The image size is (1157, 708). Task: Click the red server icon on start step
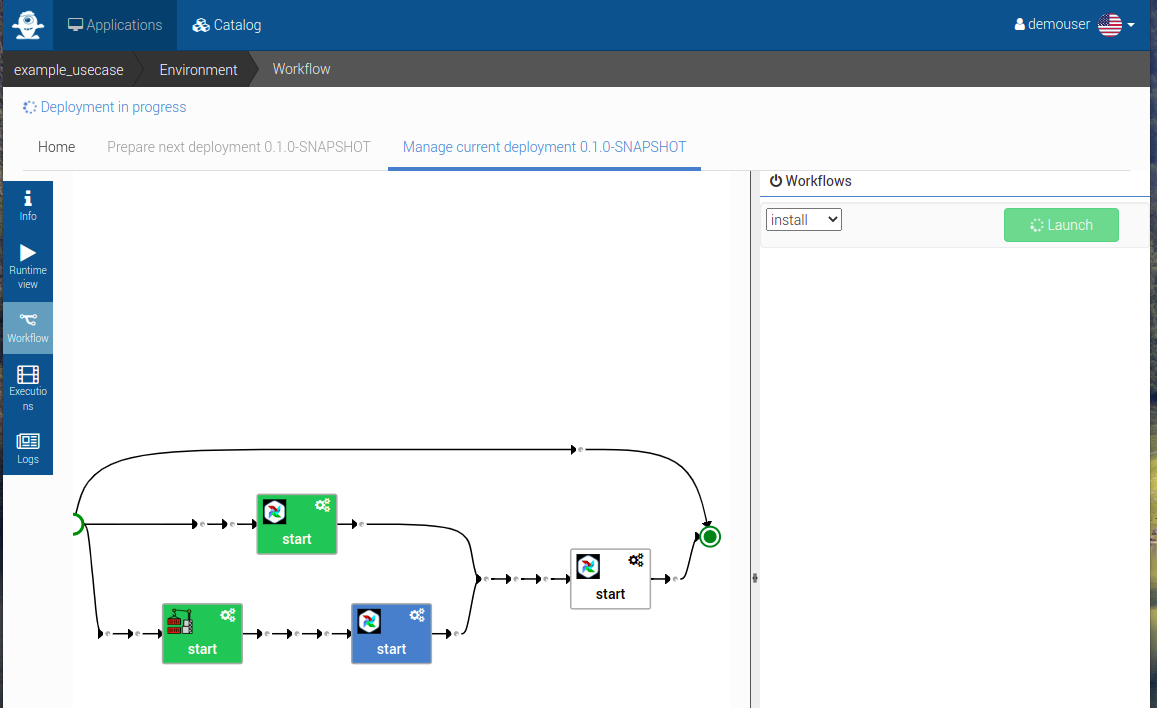(x=179, y=622)
